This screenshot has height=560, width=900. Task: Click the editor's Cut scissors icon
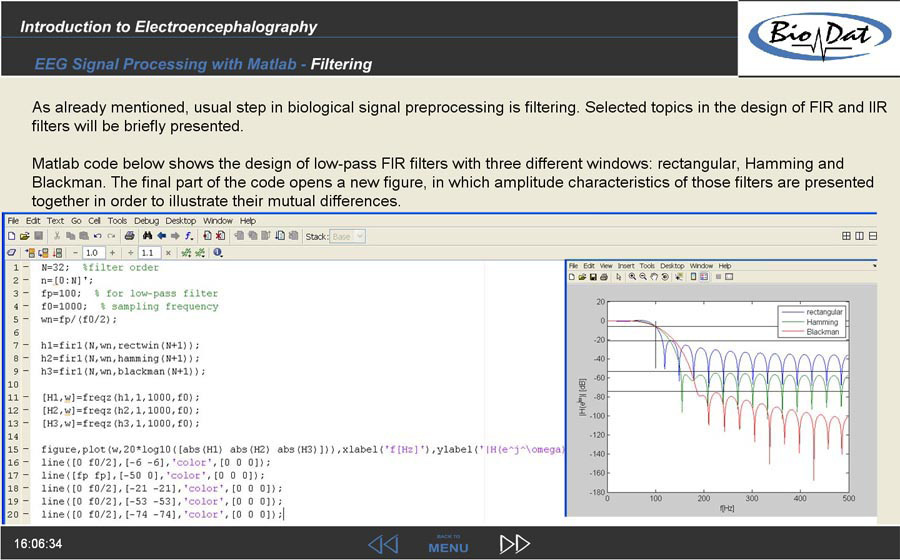point(57,236)
